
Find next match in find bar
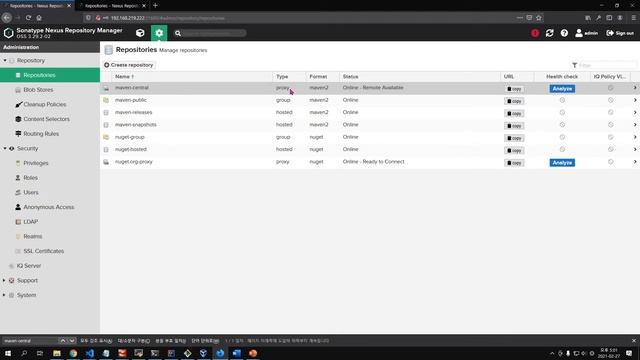[71, 340]
